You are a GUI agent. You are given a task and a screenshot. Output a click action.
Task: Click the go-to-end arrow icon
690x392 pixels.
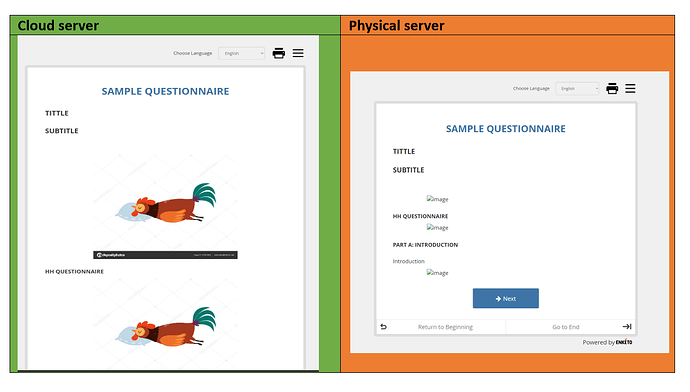(x=627, y=326)
